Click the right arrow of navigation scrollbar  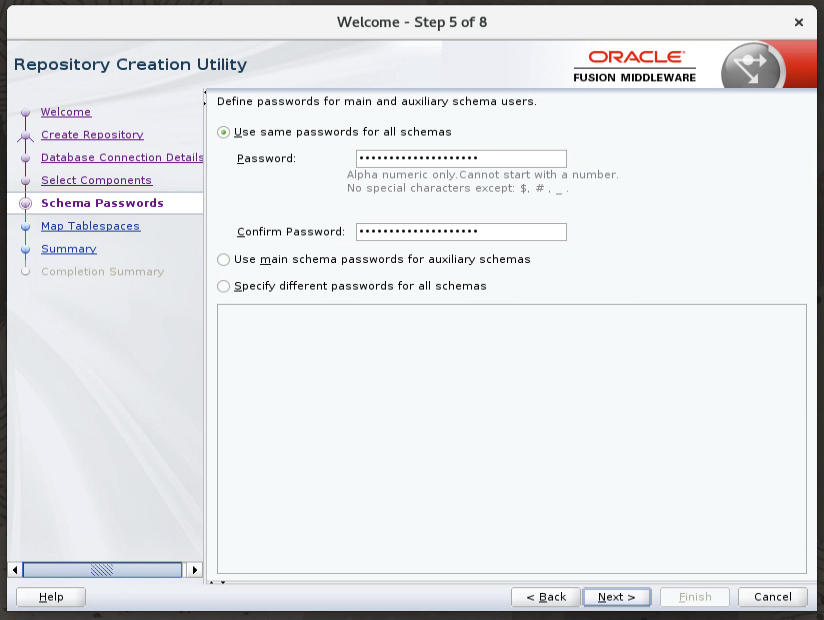click(x=194, y=570)
